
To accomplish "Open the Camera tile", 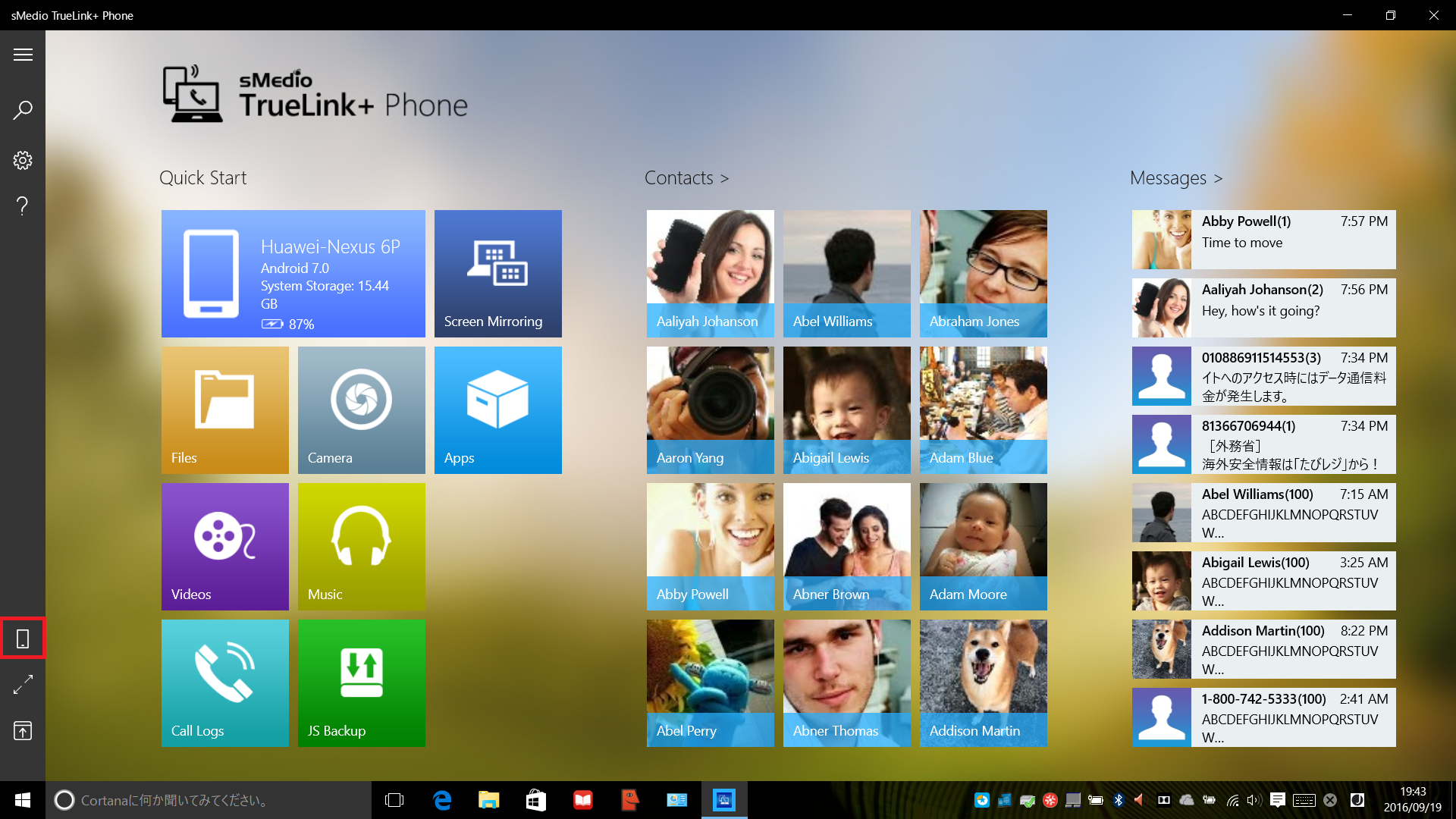I will [362, 410].
